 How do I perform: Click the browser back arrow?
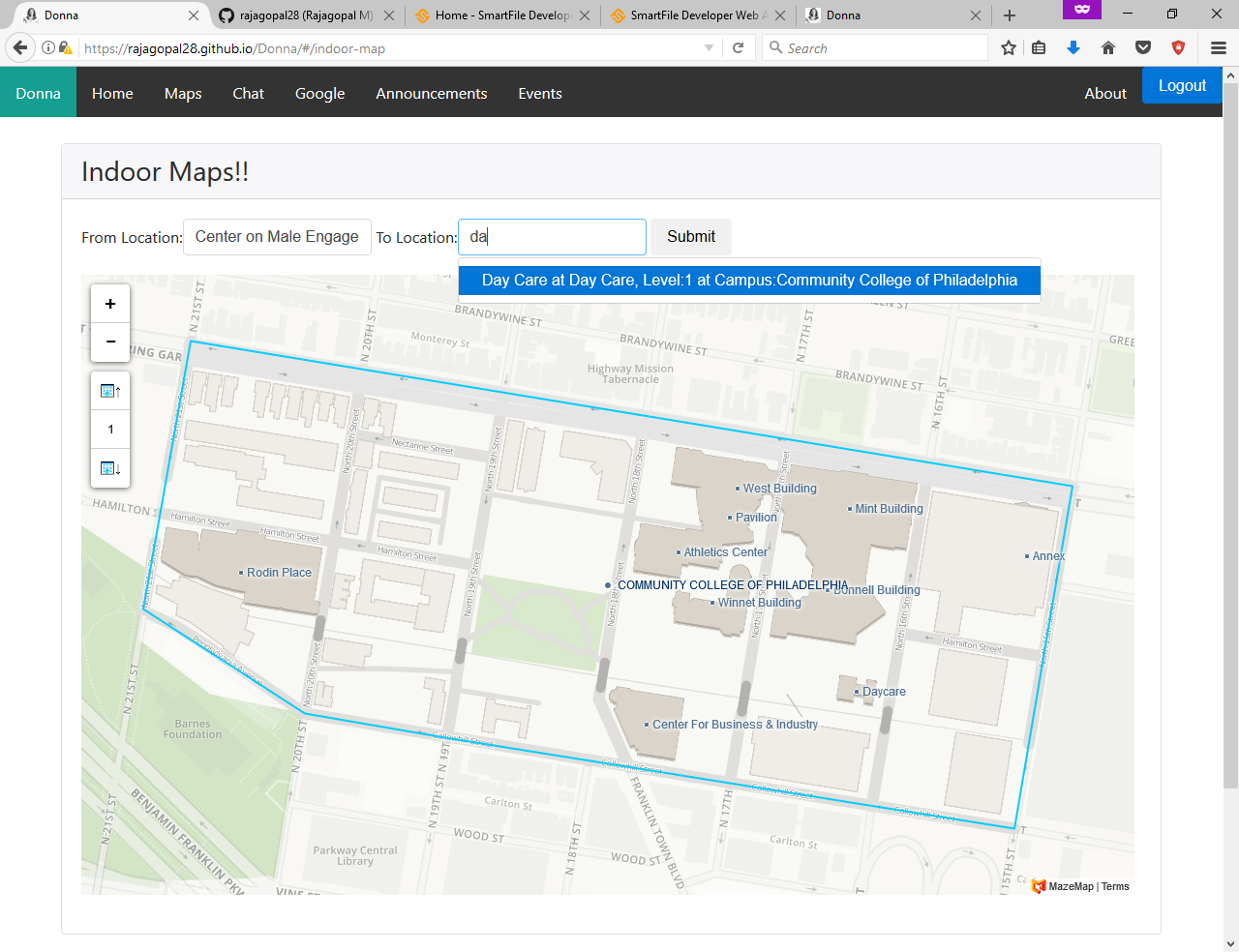click(x=20, y=47)
